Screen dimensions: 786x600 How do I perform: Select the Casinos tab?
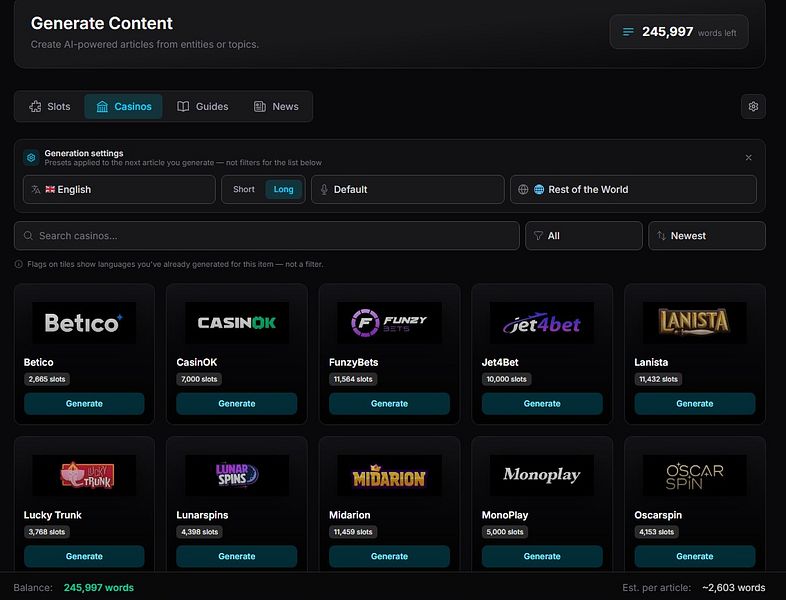pos(123,106)
